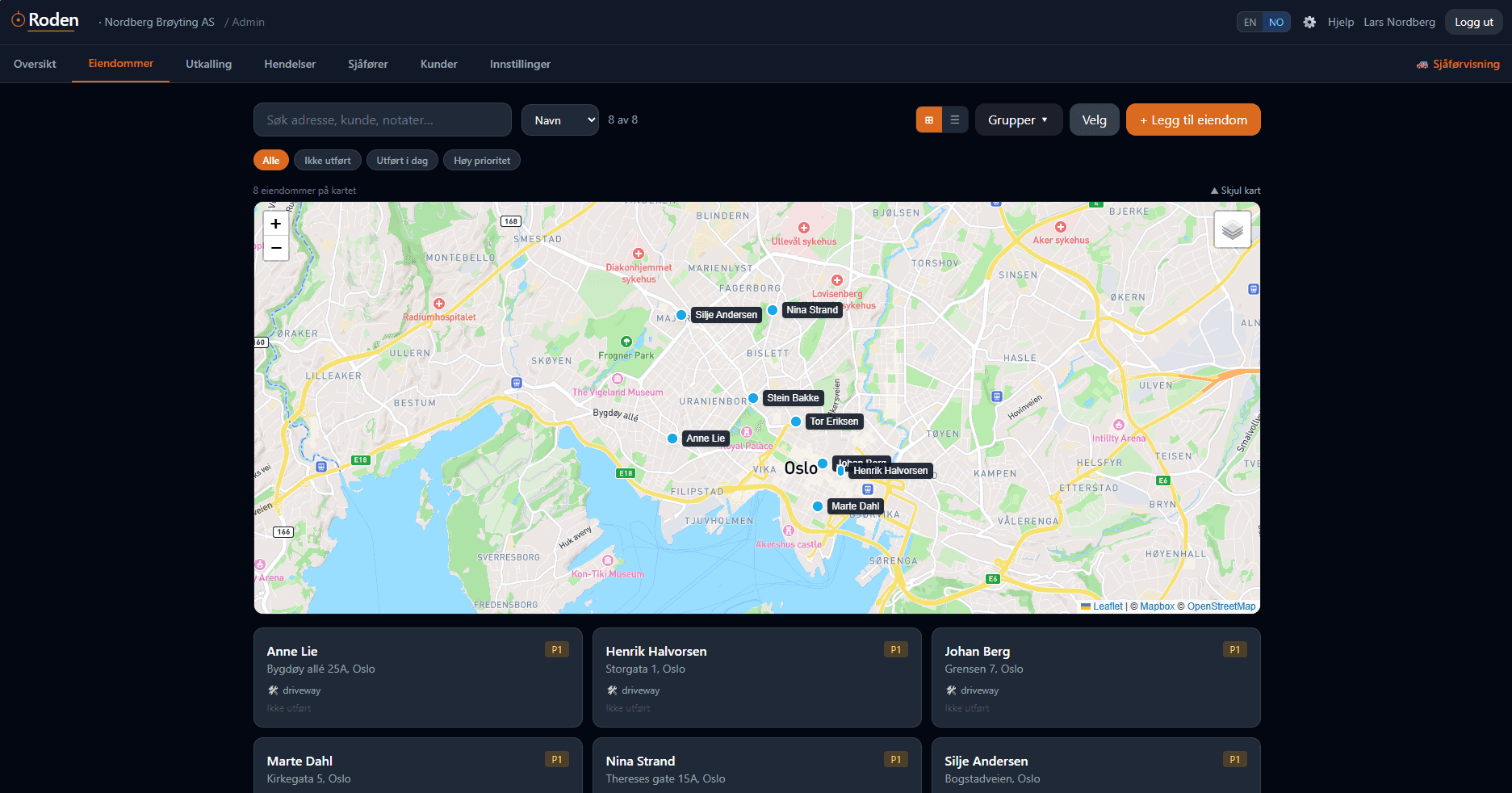Viewport: 1512px width, 793px height.
Task: Click the Nina Strand map marker dot
Action: (773, 310)
